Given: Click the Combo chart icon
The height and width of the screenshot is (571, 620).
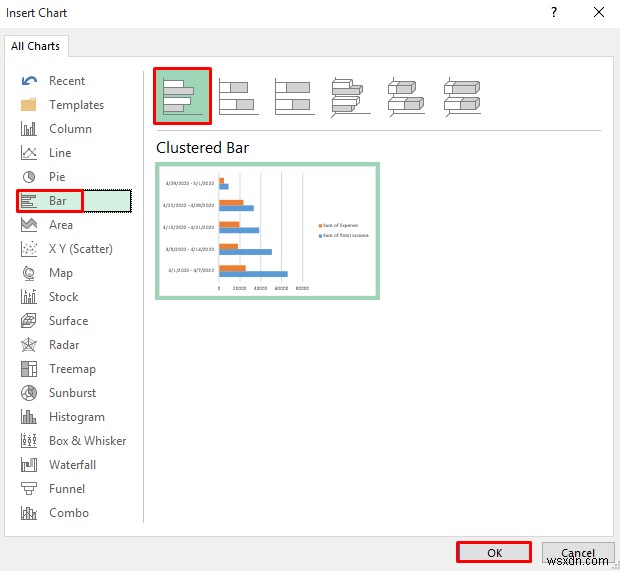Looking at the screenshot, I should [28, 513].
